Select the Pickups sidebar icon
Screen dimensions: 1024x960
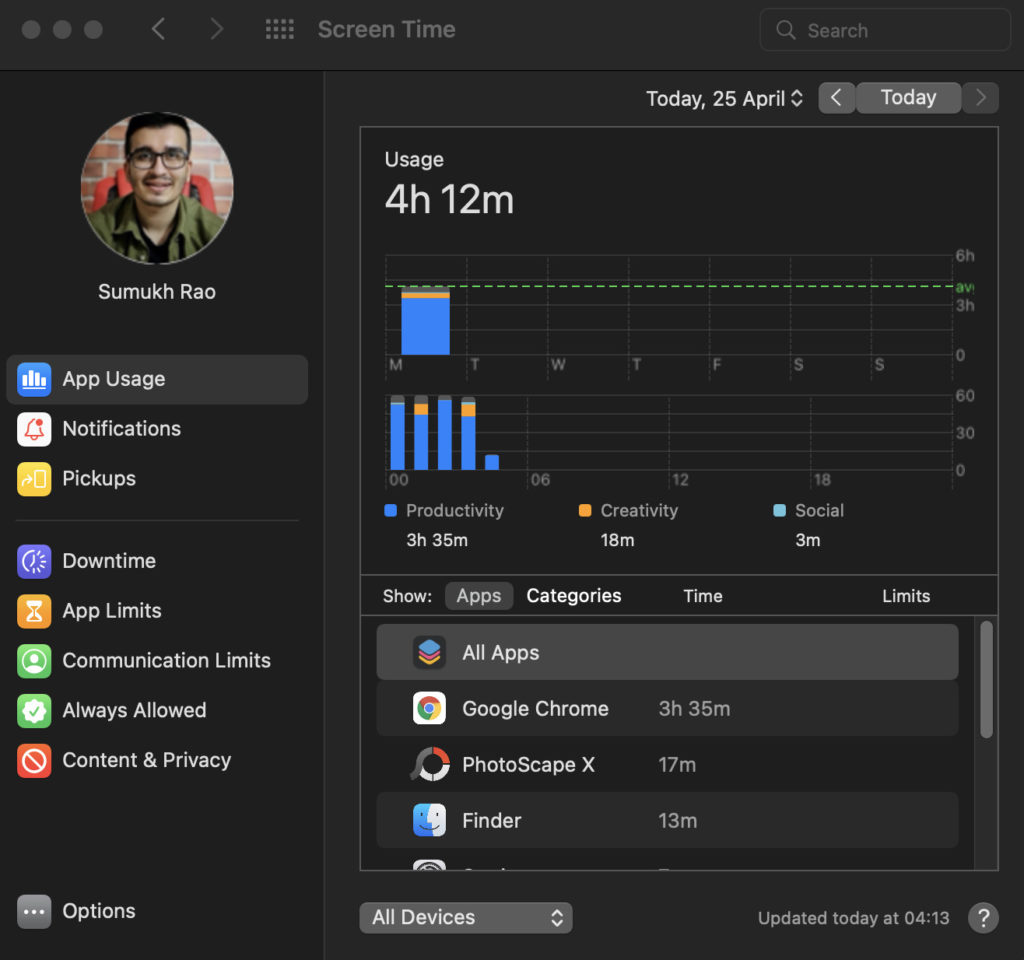[x=34, y=479]
